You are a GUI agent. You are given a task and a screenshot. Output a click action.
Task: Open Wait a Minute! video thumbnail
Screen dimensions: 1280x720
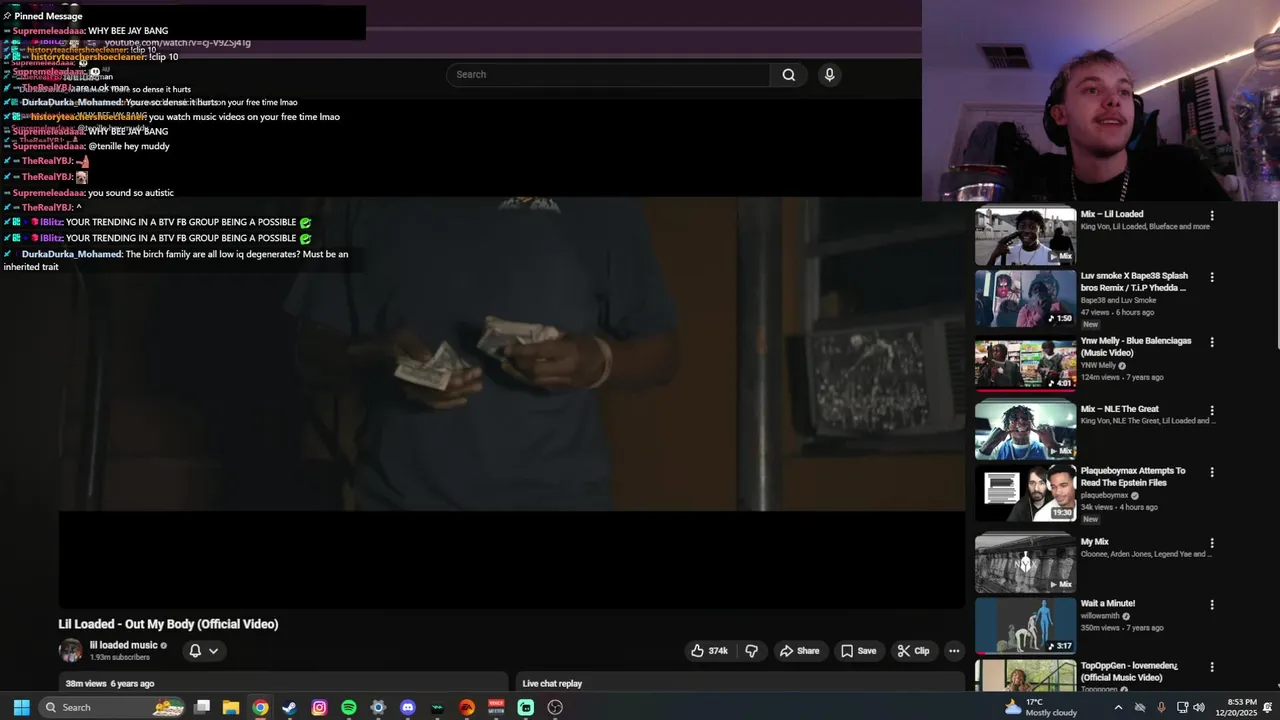1025,625
